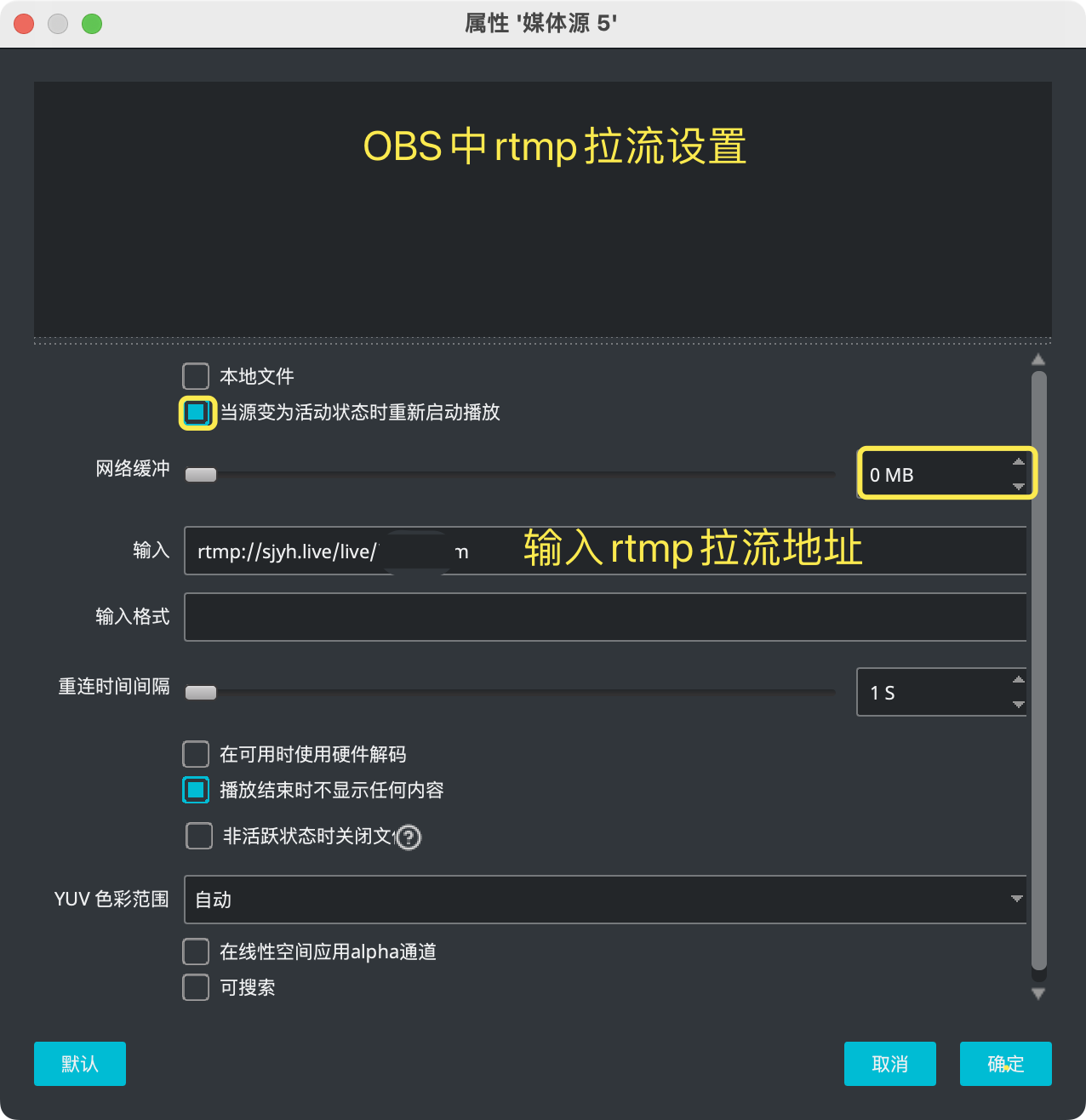
Task: Reset settings with the 默认 button
Action: pos(80,1064)
